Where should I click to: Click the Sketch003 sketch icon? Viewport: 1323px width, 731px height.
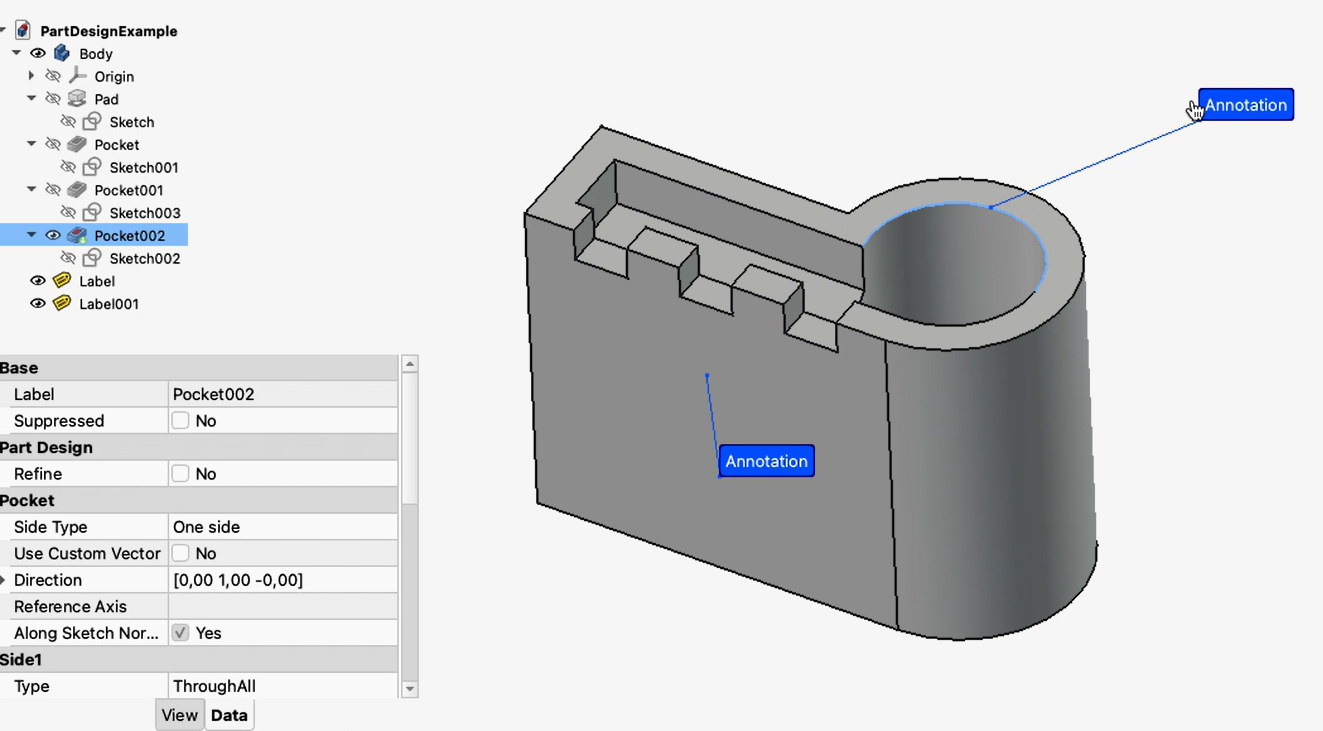coord(92,212)
